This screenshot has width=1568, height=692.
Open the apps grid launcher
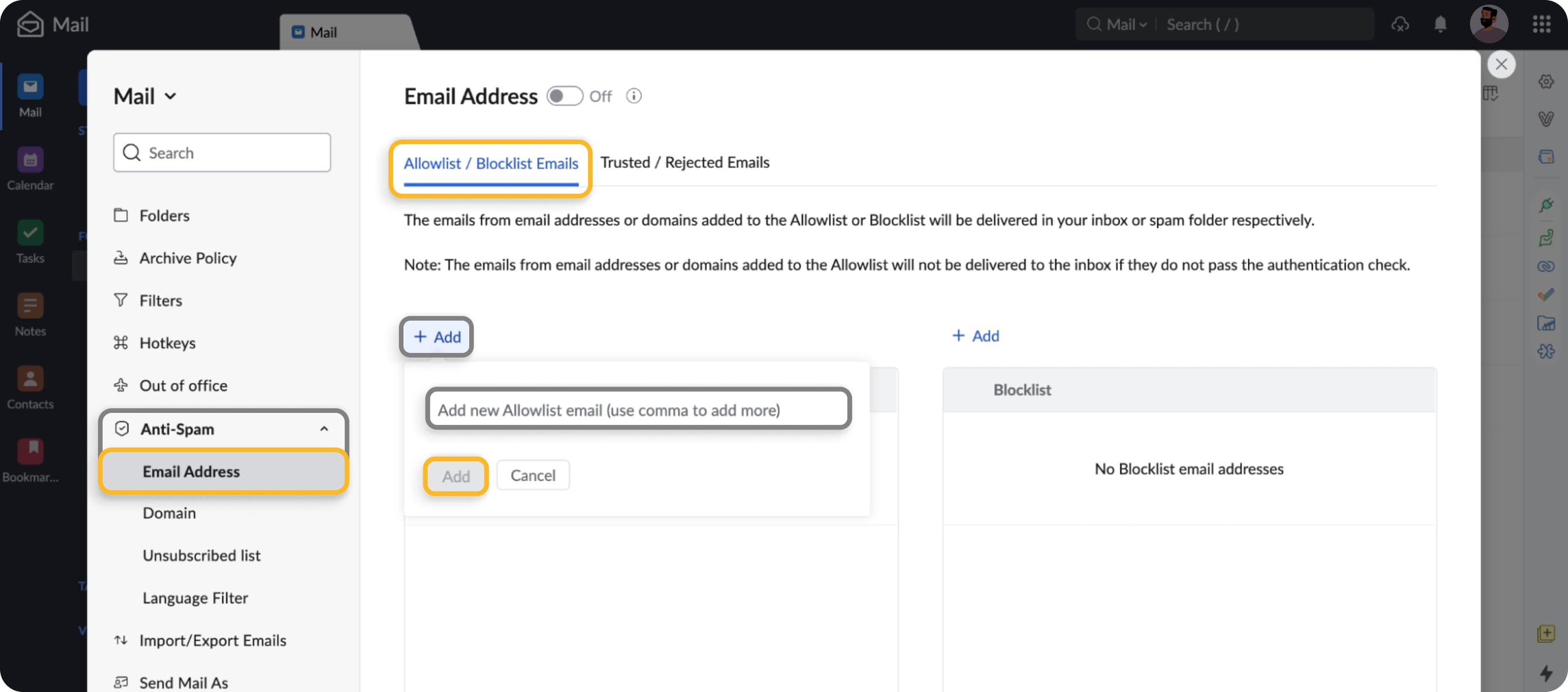point(1541,24)
